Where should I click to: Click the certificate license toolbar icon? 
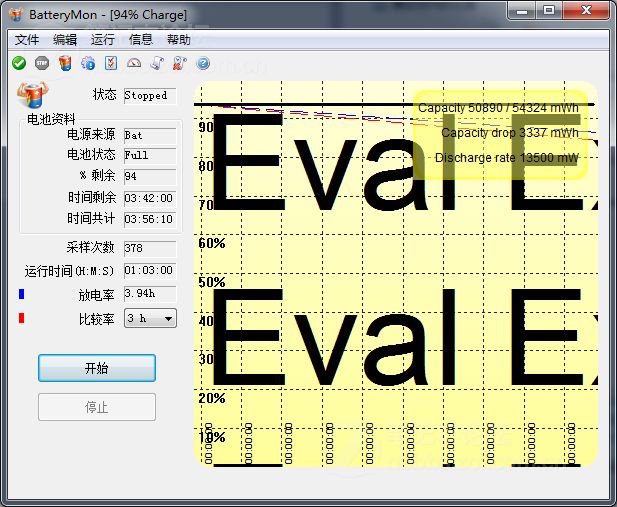[180, 63]
